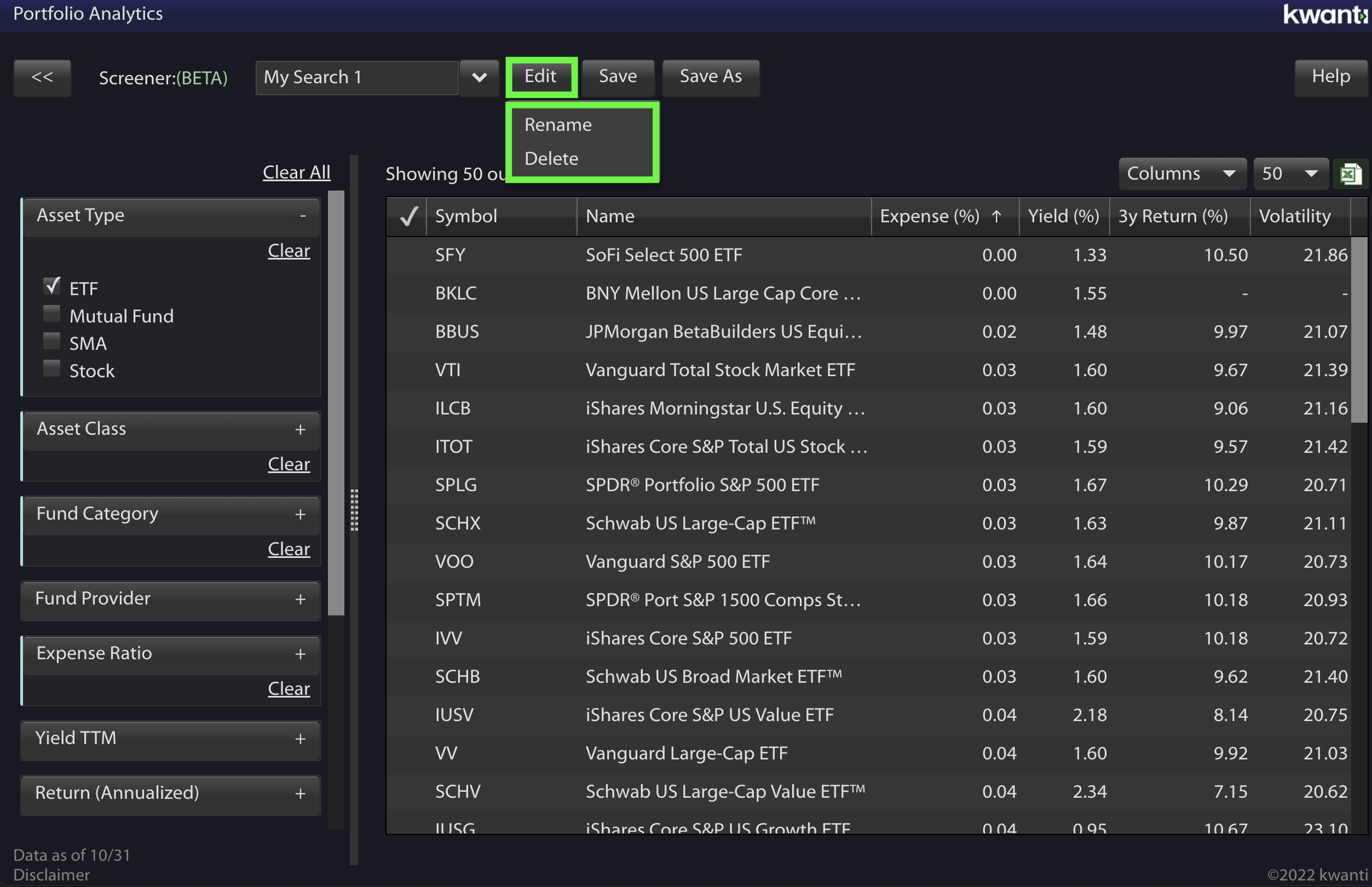
Task: Open the 50 rows-per-page dropdown
Action: (1290, 174)
